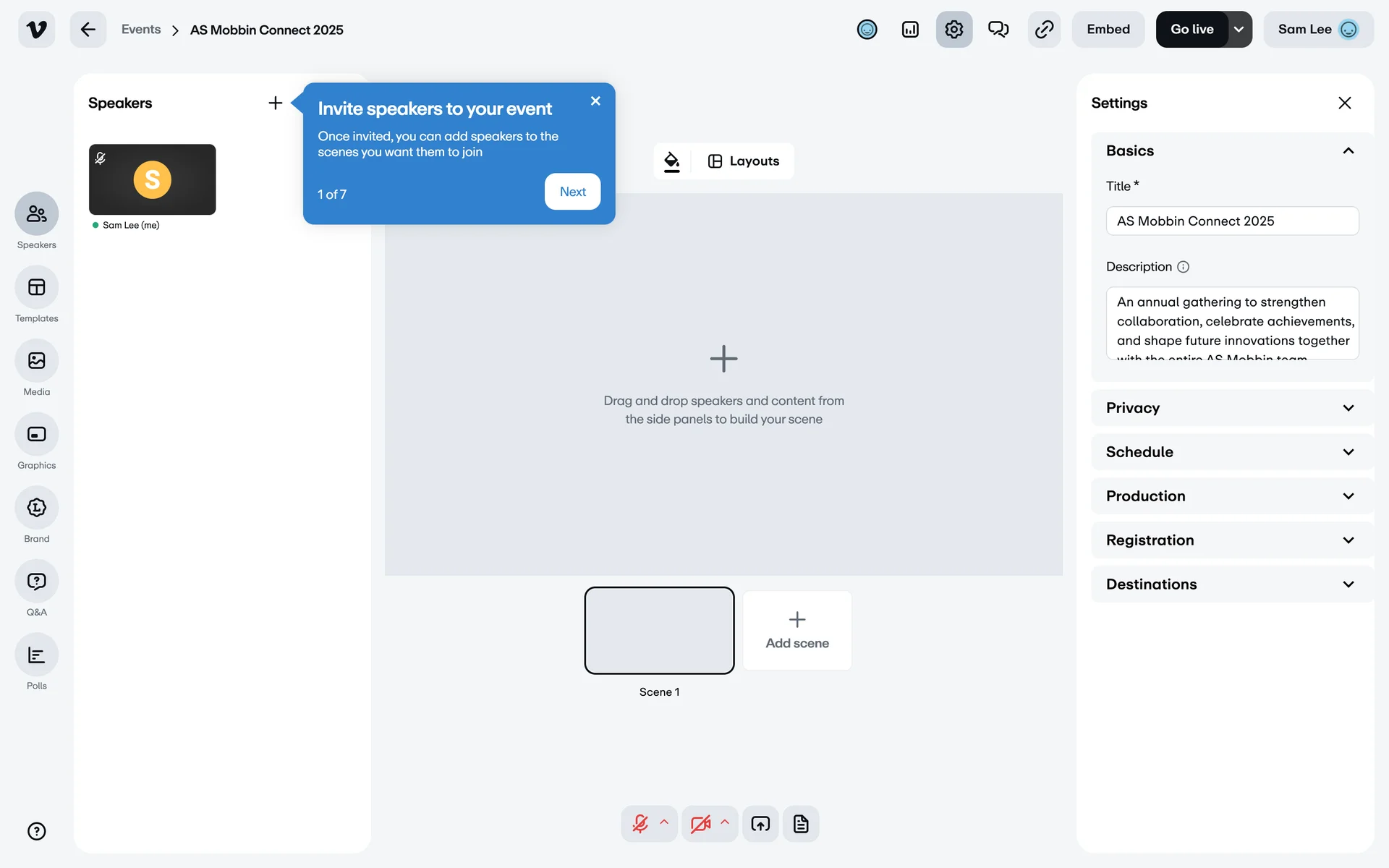Viewport: 1389px width, 868px height.
Task: Turn on the camera toggle
Action: tap(700, 824)
